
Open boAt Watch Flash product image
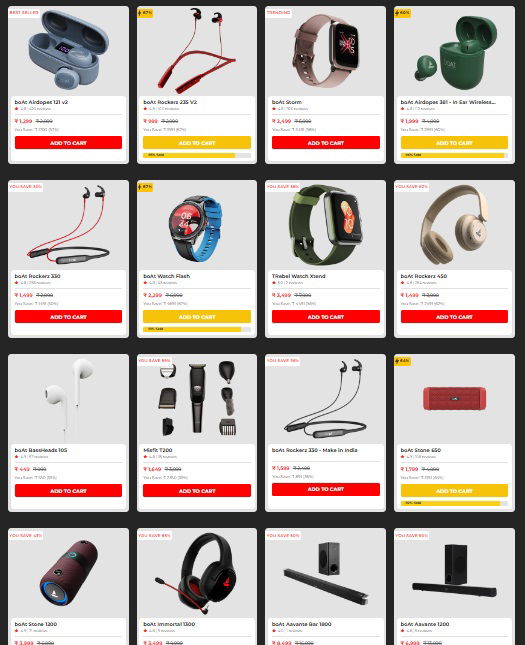click(x=197, y=228)
